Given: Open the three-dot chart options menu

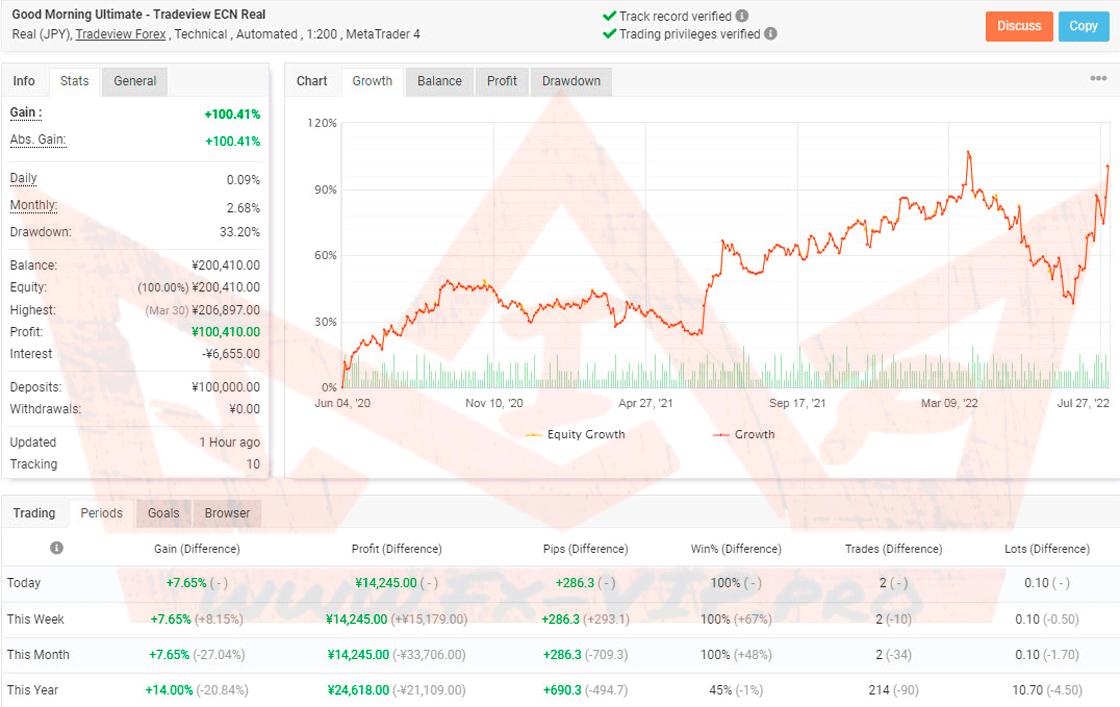Looking at the screenshot, I should [1098, 79].
